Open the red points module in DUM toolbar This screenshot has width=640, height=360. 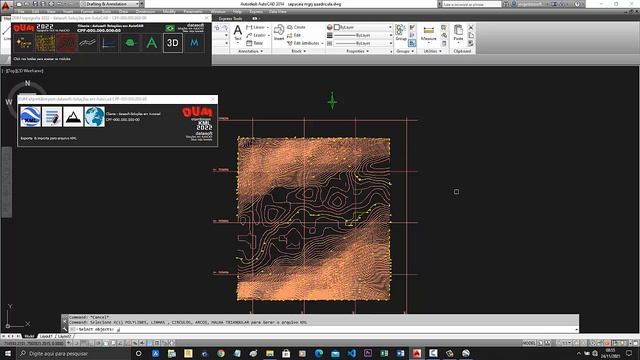[66, 42]
